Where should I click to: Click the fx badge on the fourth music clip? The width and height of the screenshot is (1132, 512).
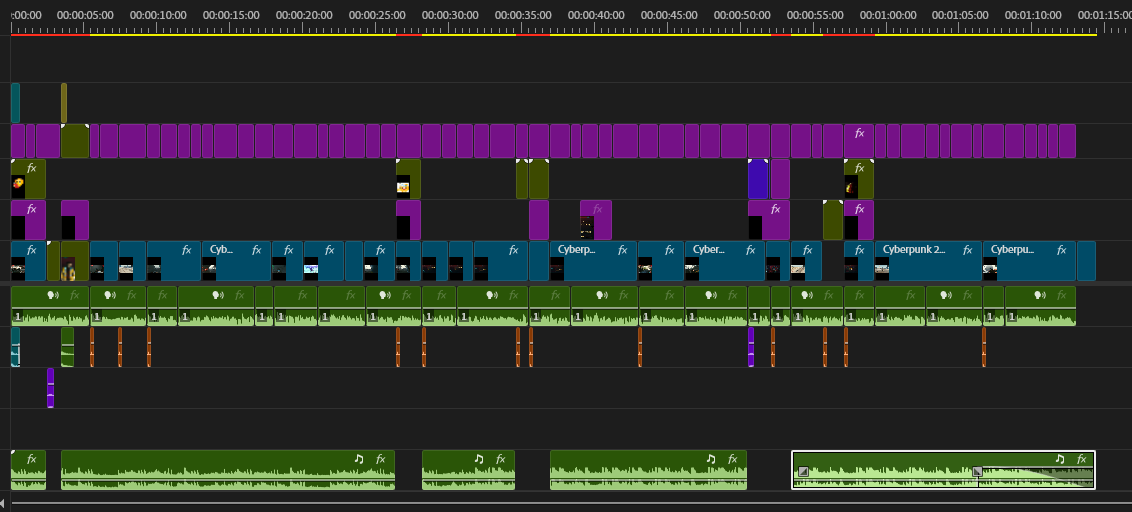point(732,459)
